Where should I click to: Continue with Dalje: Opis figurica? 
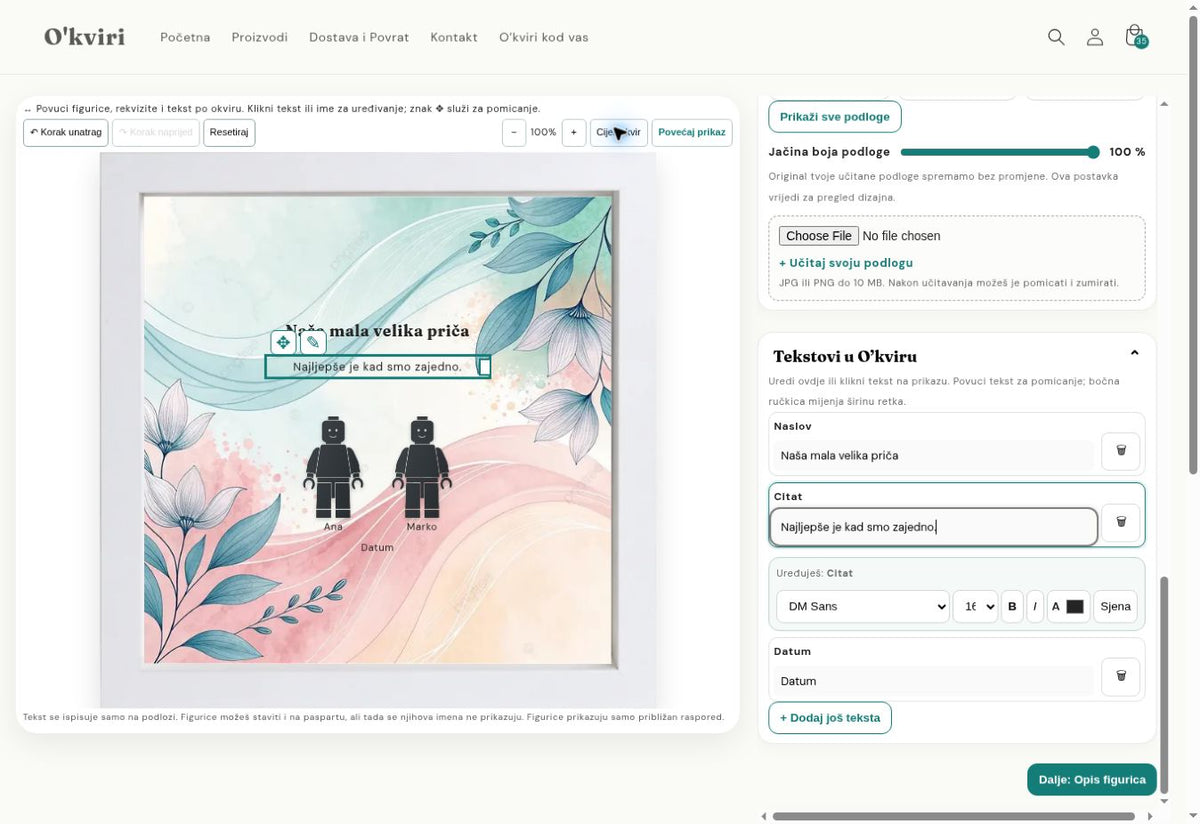pyautogui.click(x=1092, y=780)
